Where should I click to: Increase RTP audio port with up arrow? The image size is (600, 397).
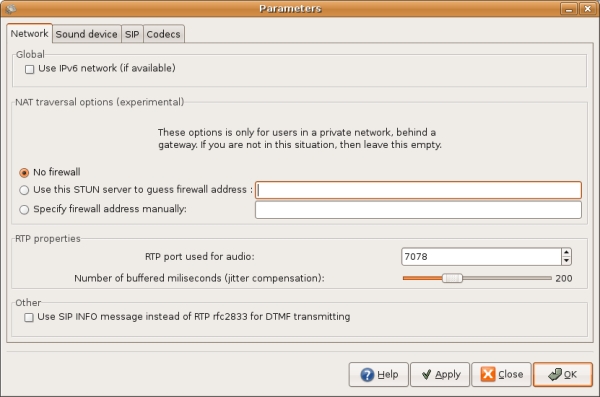click(566, 253)
